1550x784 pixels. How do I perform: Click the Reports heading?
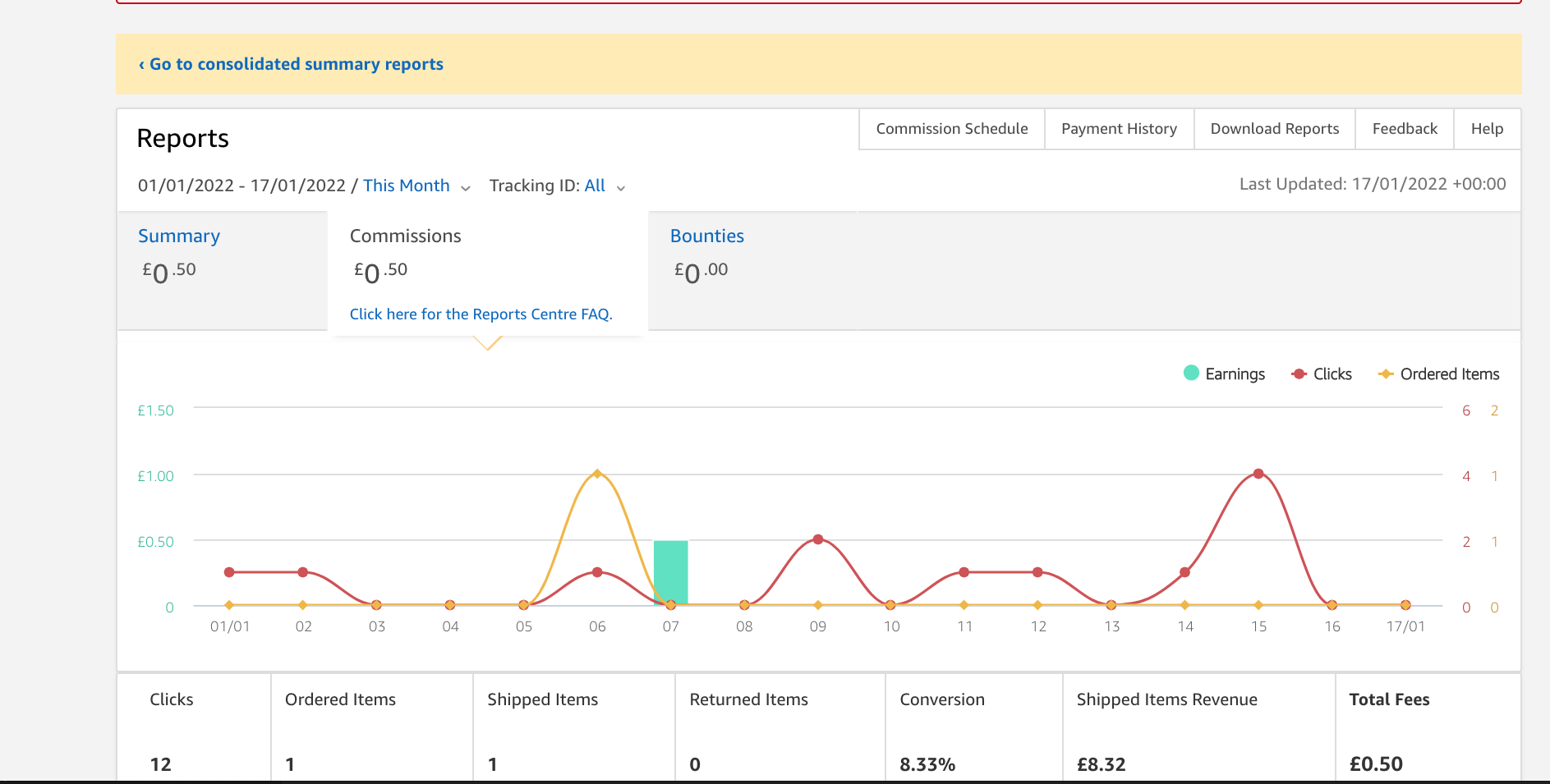182,138
